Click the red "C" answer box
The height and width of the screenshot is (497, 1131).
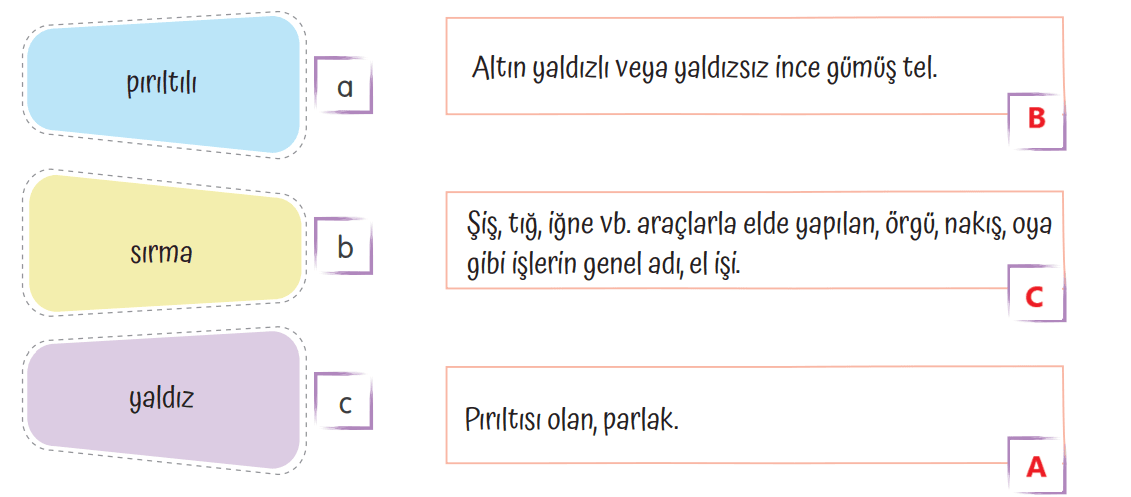(x=1036, y=295)
